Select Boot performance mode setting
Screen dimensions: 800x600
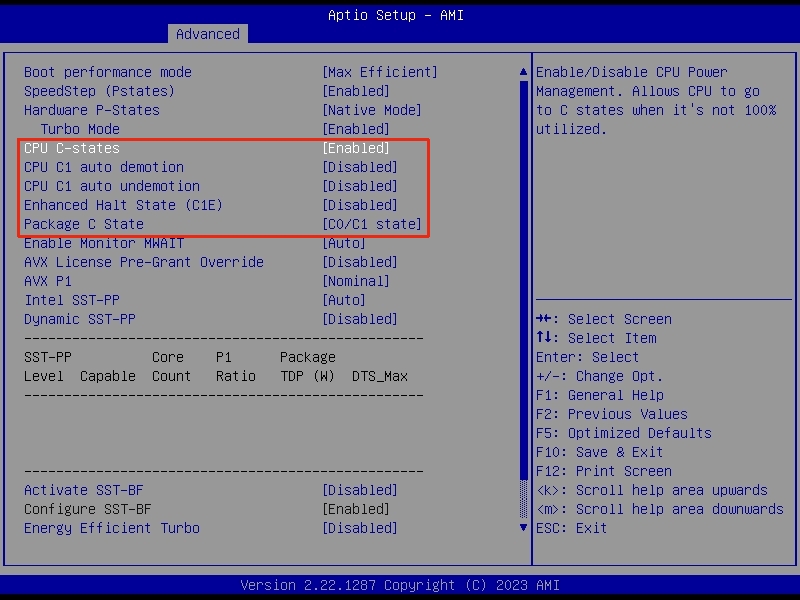pyautogui.click(x=108, y=72)
